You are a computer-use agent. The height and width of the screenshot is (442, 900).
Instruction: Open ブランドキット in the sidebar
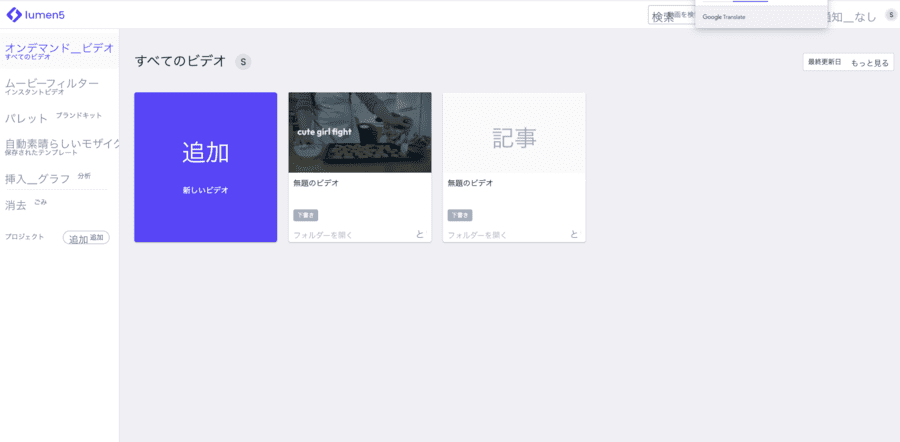coord(53,117)
